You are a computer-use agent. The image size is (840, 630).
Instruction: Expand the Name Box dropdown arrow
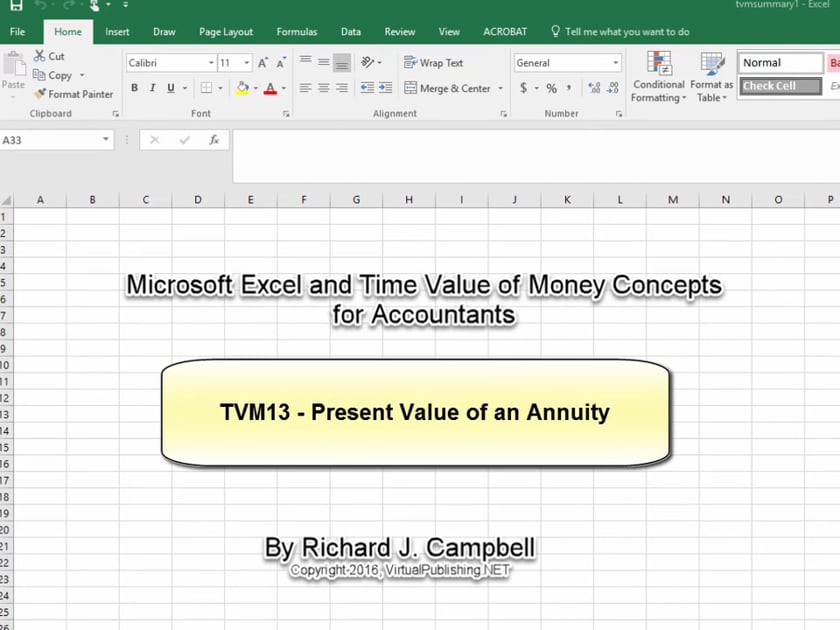[106, 140]
